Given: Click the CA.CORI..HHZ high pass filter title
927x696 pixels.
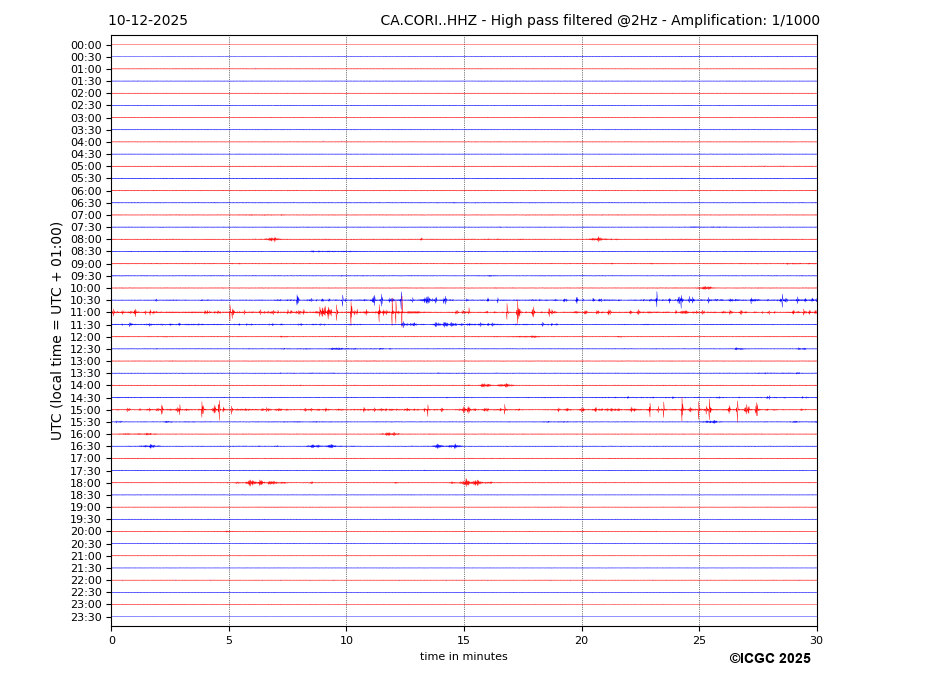Looking at the screenshot, I should point(599,21).
